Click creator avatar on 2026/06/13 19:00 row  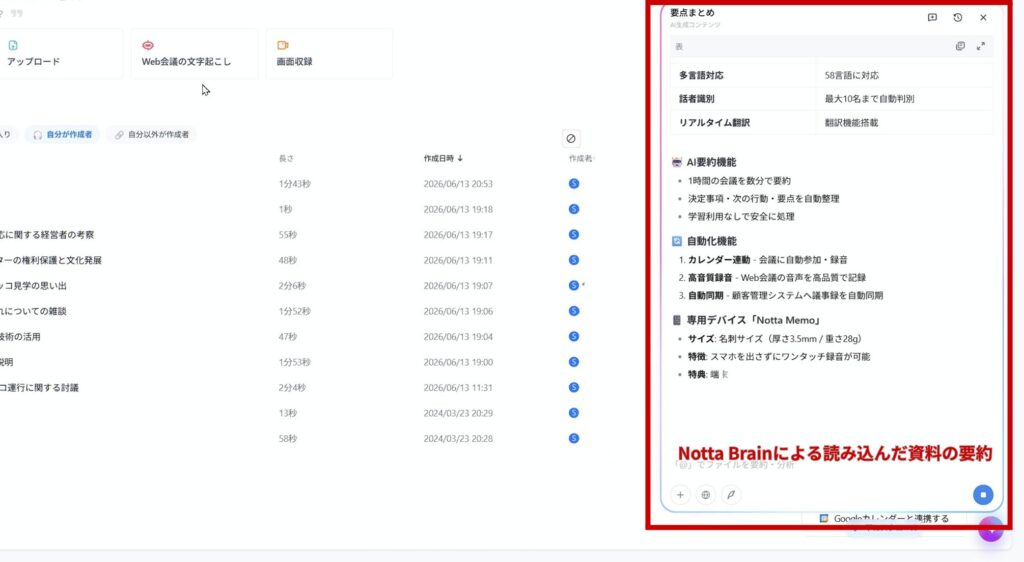point(573,362)
